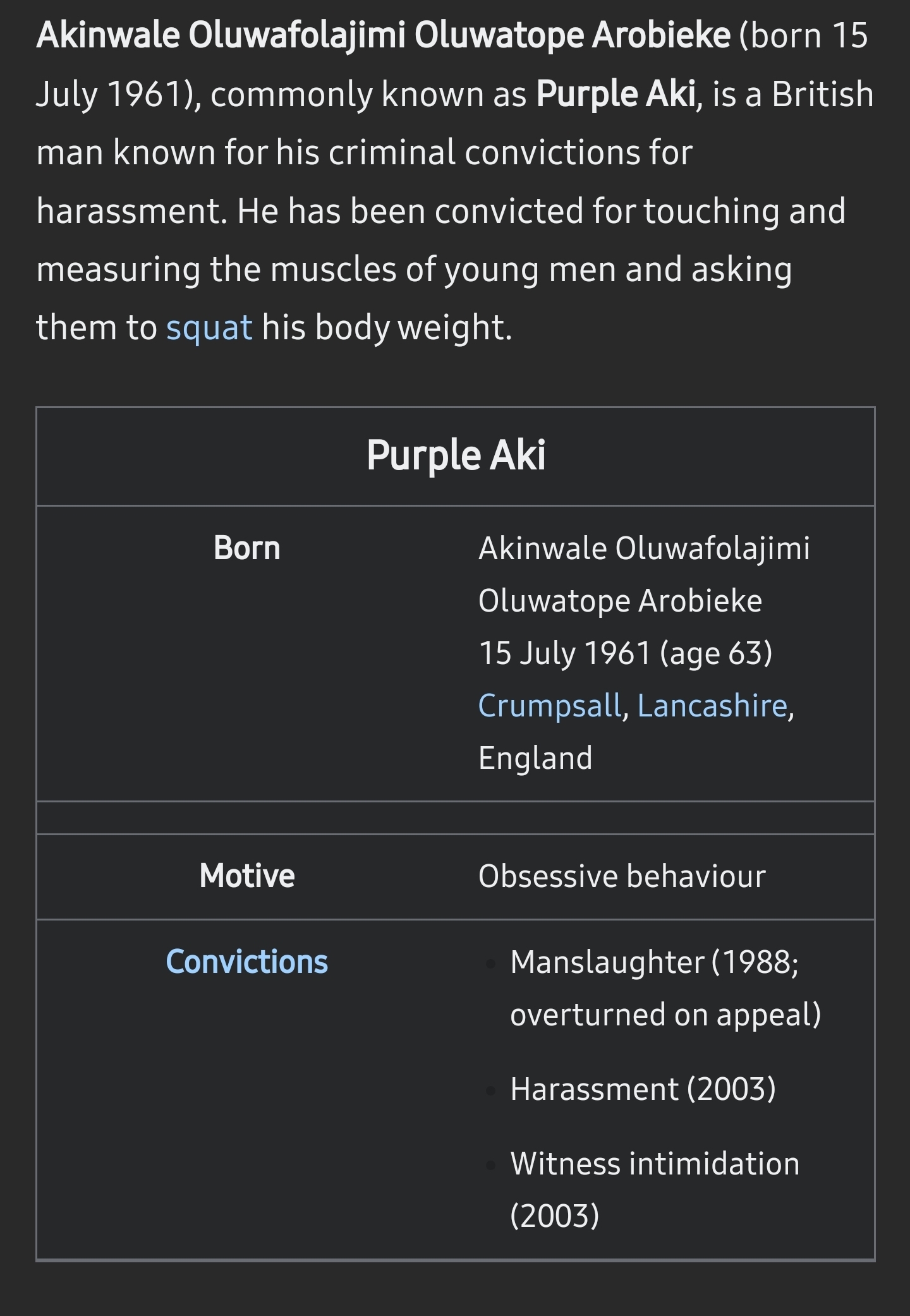Open the squat link
This screenshot has height=1316, width=910.
[209, 328]
